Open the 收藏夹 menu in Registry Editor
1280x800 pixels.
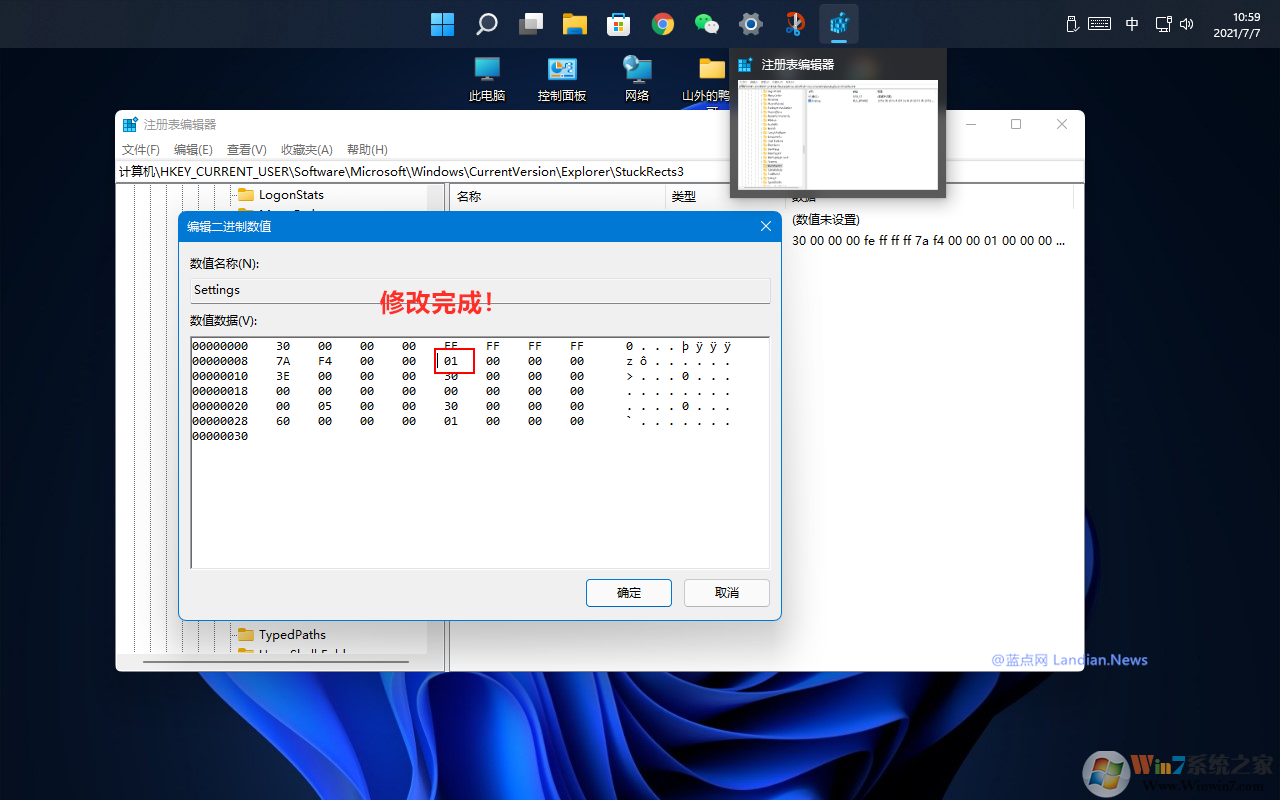pyautogui.click(x=306, y=149)
